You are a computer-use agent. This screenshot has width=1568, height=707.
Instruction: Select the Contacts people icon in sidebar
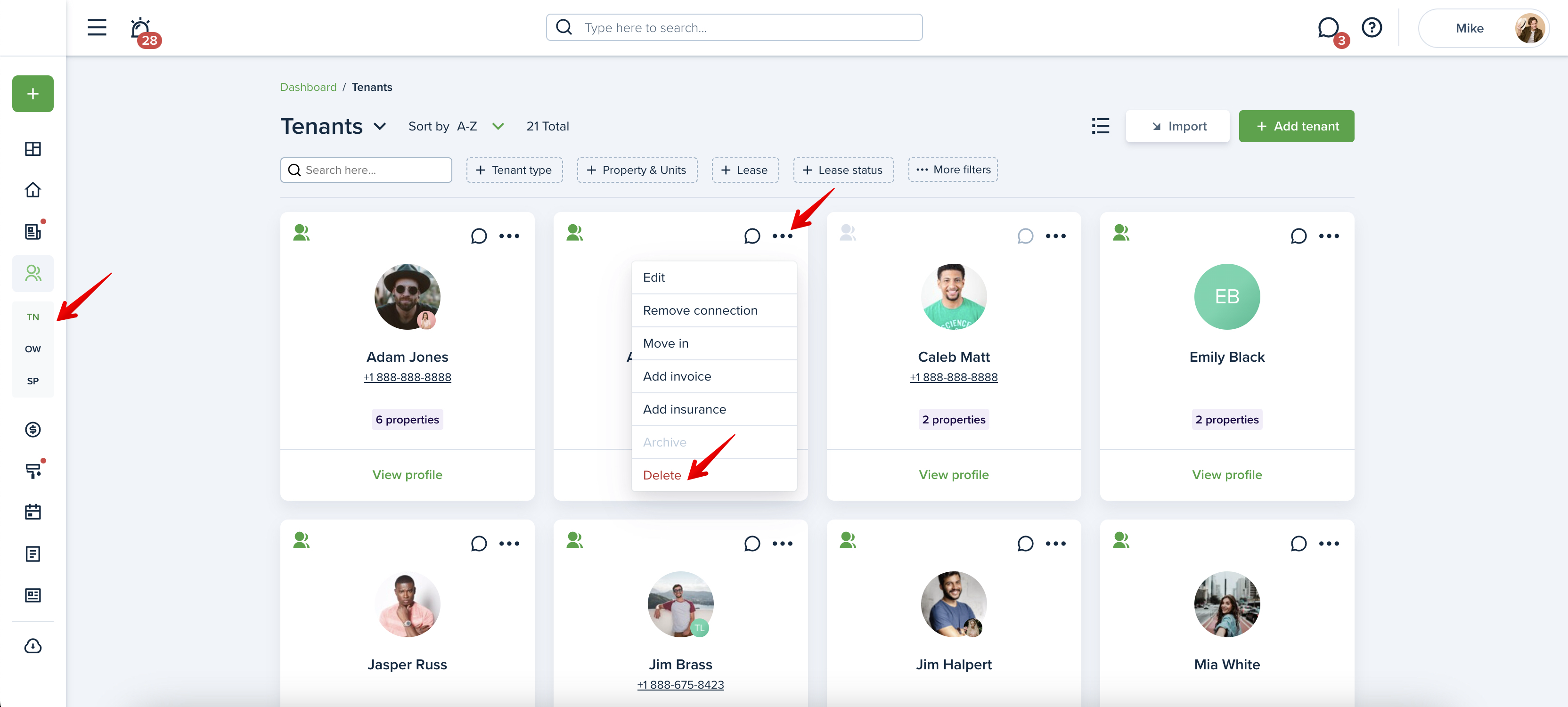point(33,273)
